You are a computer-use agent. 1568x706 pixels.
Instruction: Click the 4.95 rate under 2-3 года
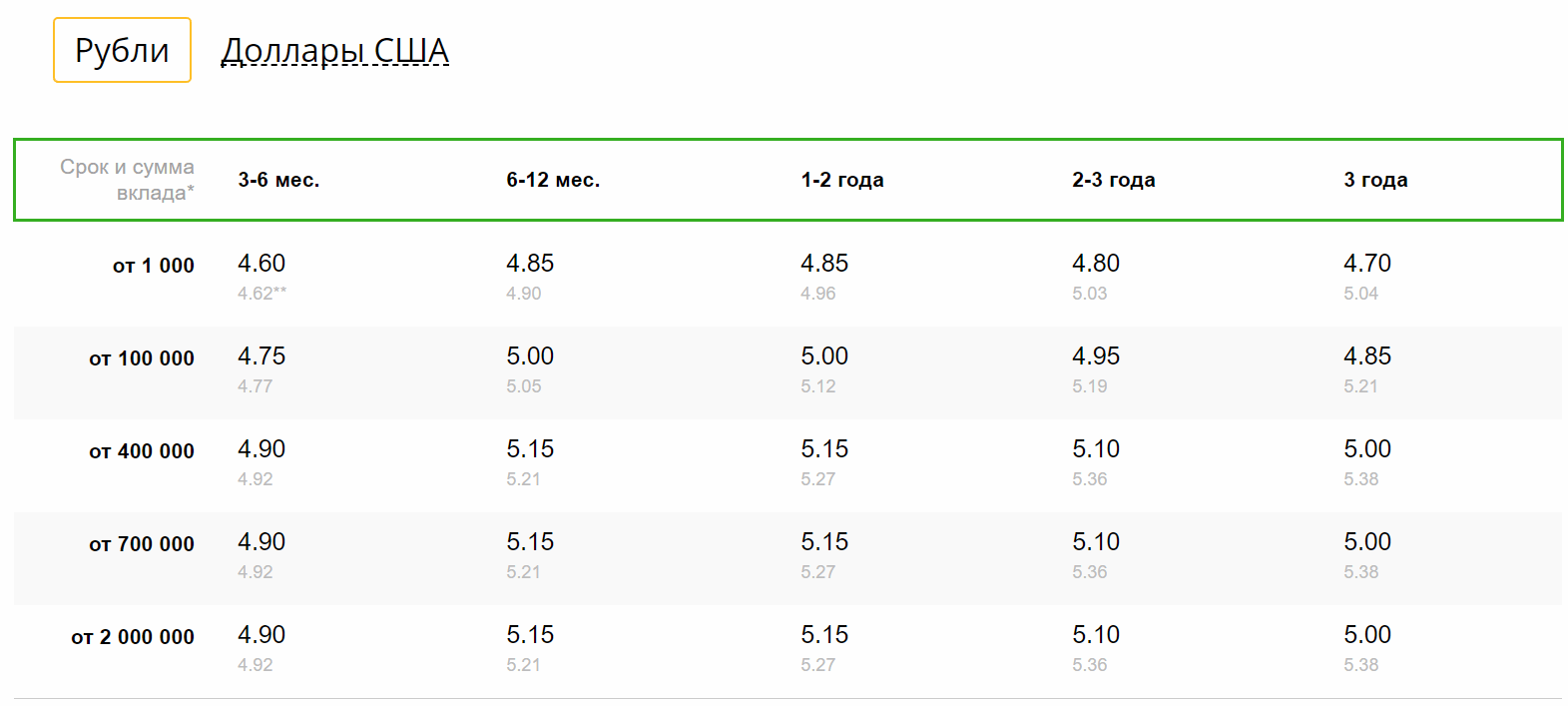pos(1096,356)
